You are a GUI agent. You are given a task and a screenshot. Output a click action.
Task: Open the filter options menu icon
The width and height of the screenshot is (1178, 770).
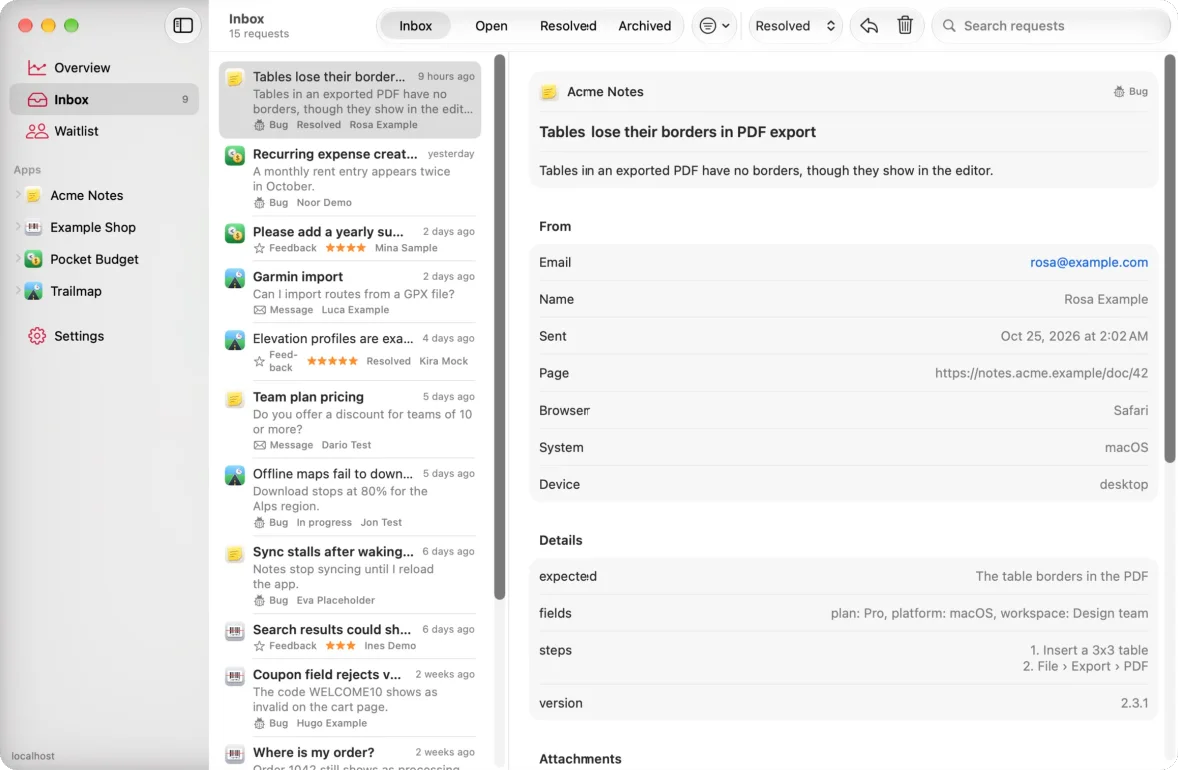pos(714,26)
